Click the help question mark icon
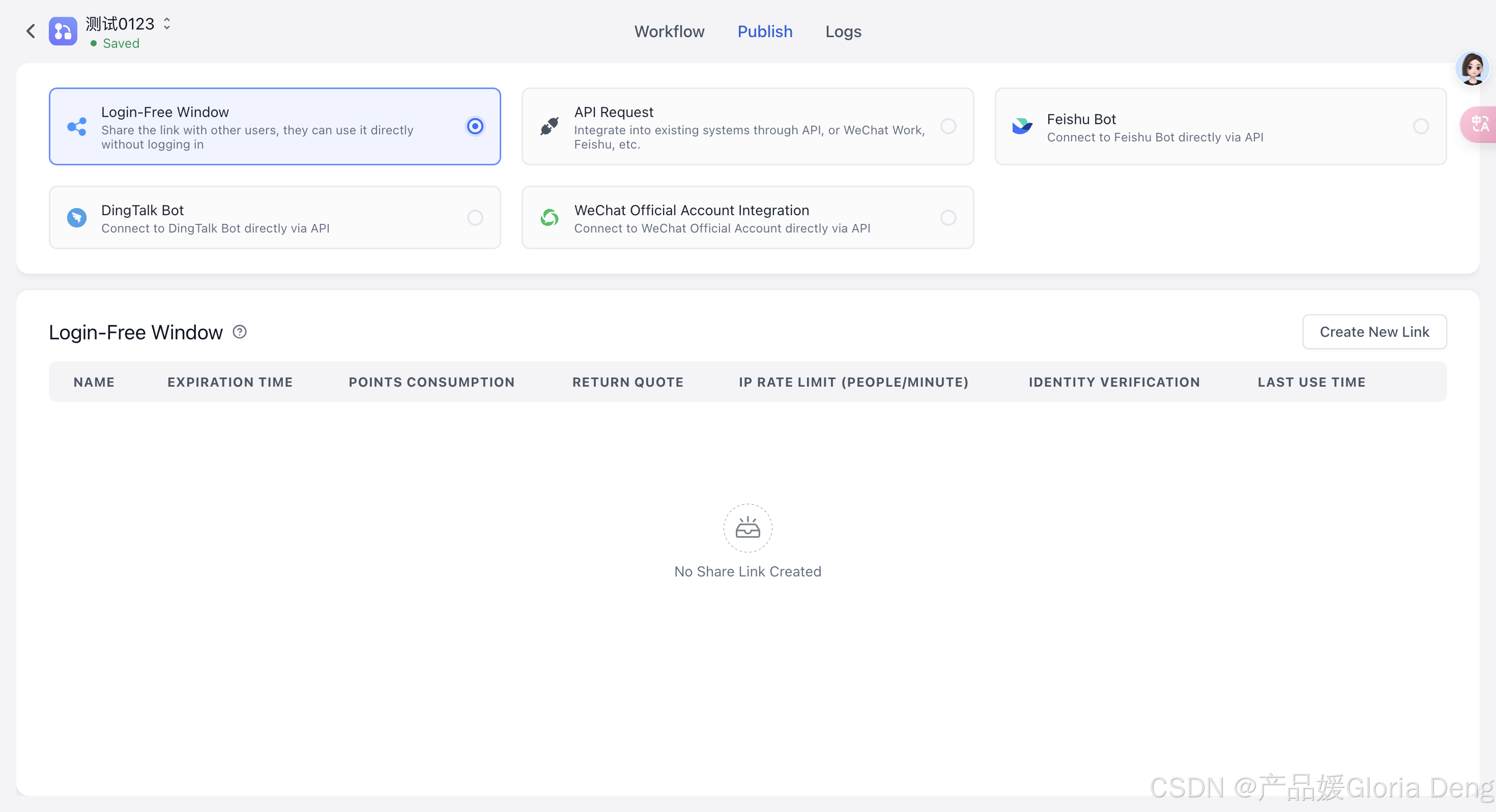This screenshot has height=812, width=1496. pyautogui.click(x=239, y=332)
